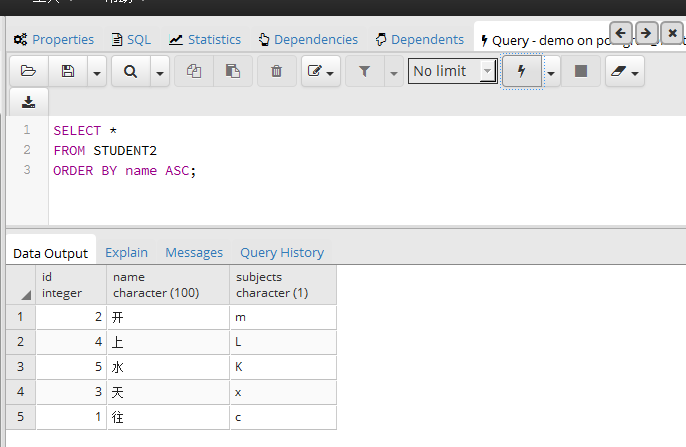Click the id cell in the 开 row
This screenshot has width=686, height=447.
pyautogui.click(x=71, y=317)
